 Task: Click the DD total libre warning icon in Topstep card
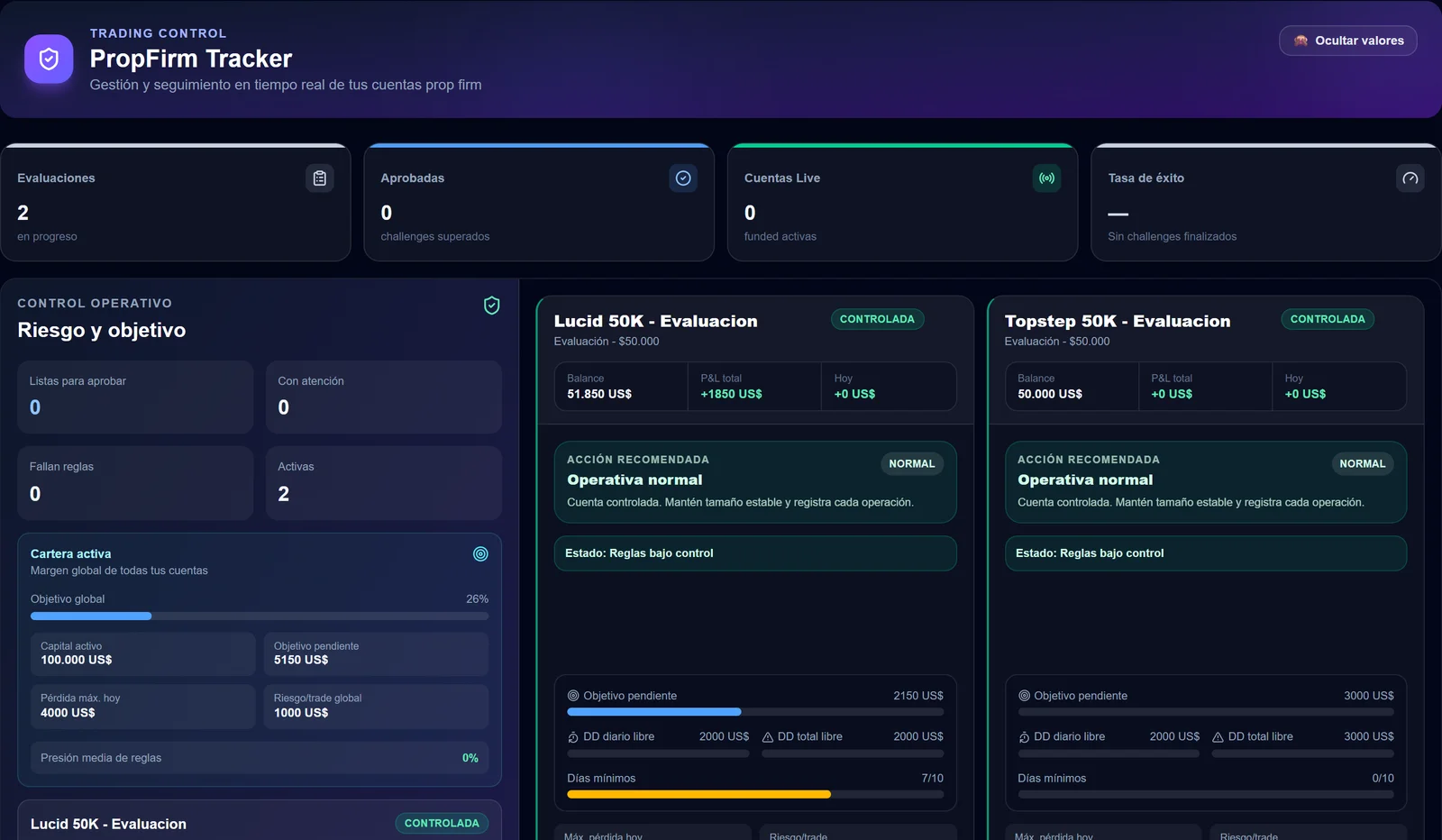point(1218,737)
